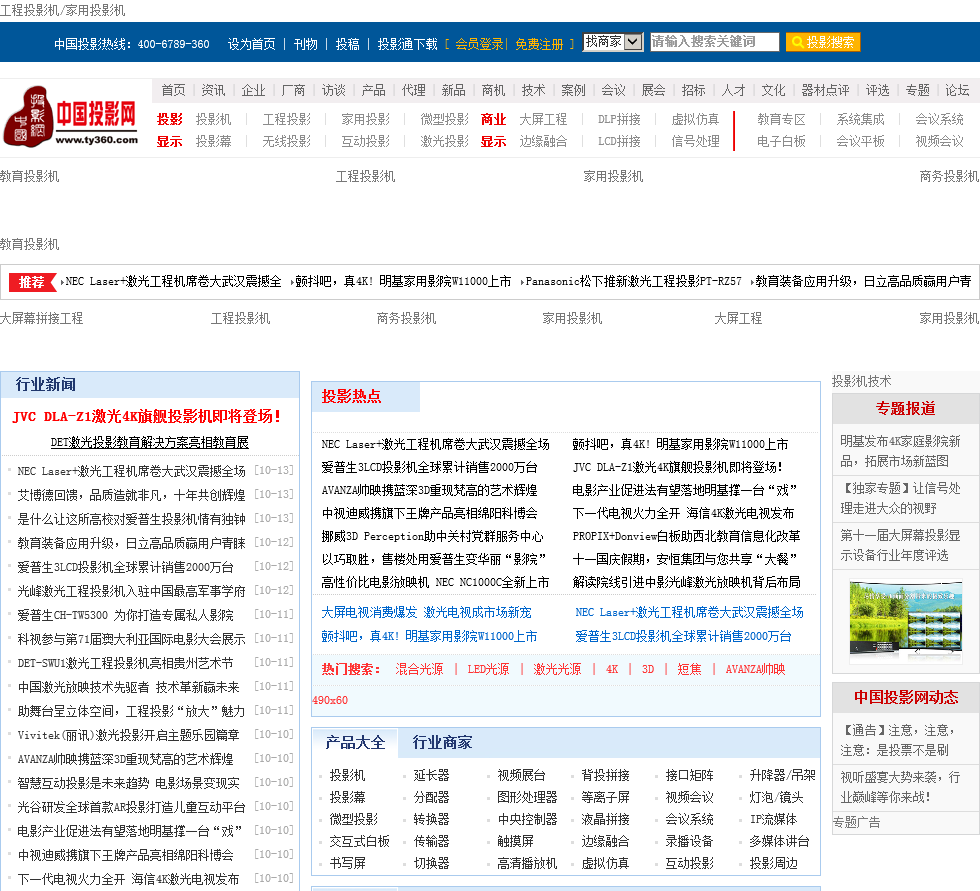Click the 电子白板 sub-navigation link
Viewport: 980px width, 891px height.
781,141
